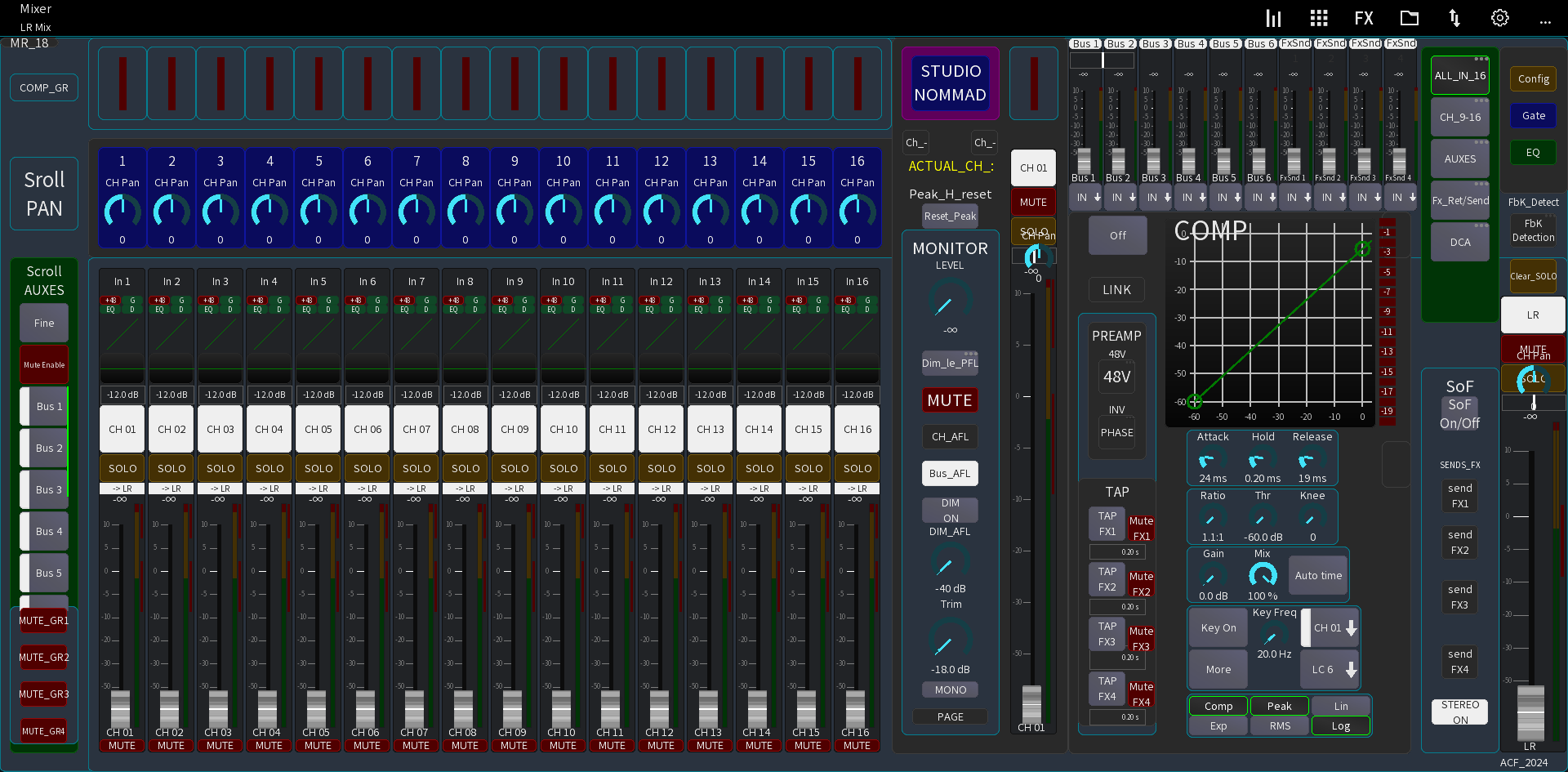
Task: Open the FX rack from the top toolbar
Action: pos(1364,17)
